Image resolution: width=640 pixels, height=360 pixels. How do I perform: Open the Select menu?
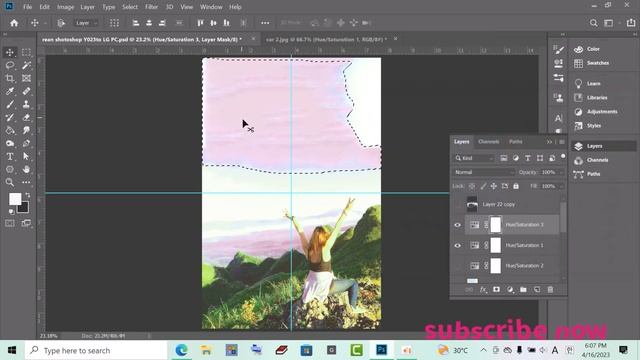tap(130, 7)
